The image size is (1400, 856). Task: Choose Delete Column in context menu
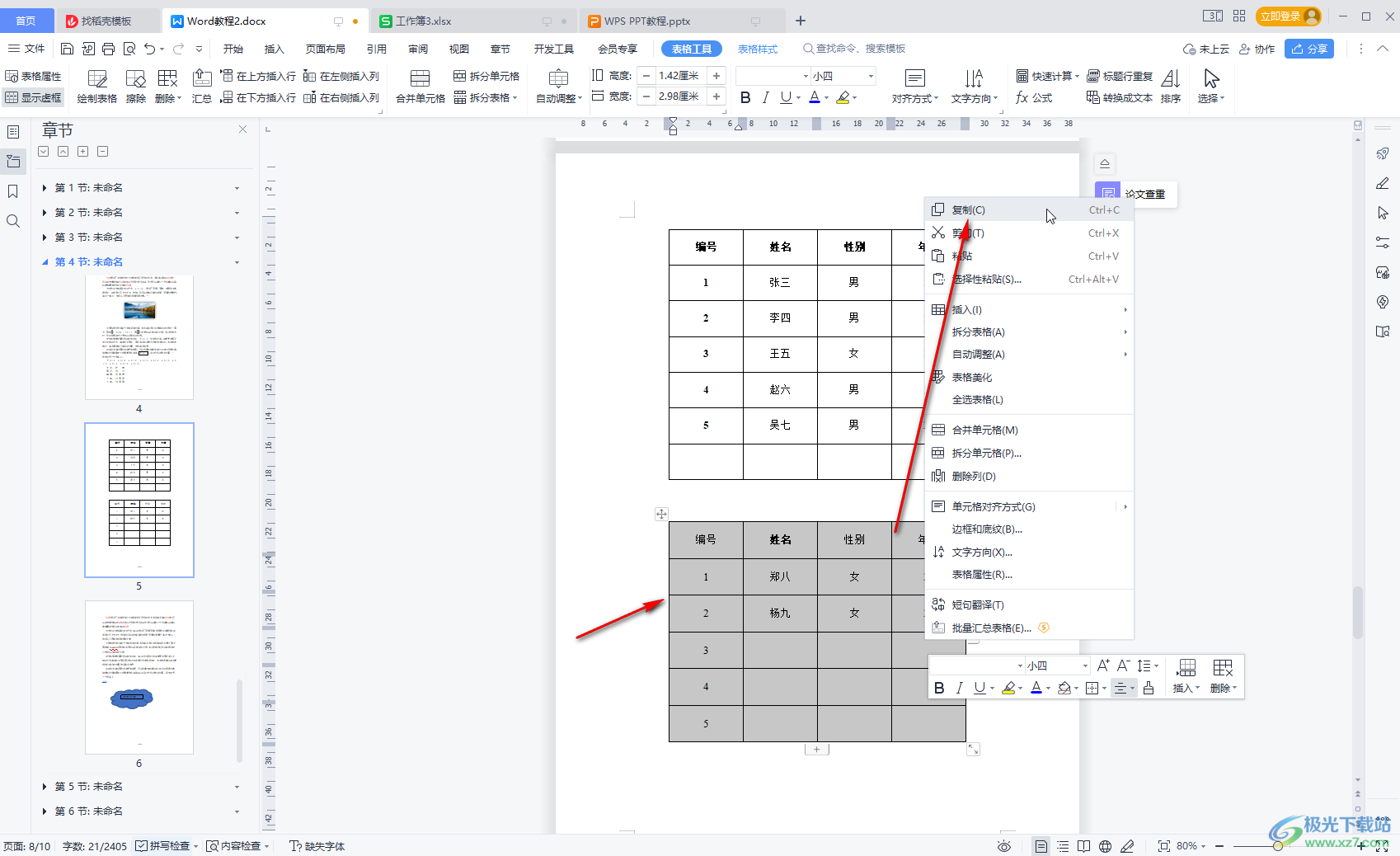[x=1029, y=477]
